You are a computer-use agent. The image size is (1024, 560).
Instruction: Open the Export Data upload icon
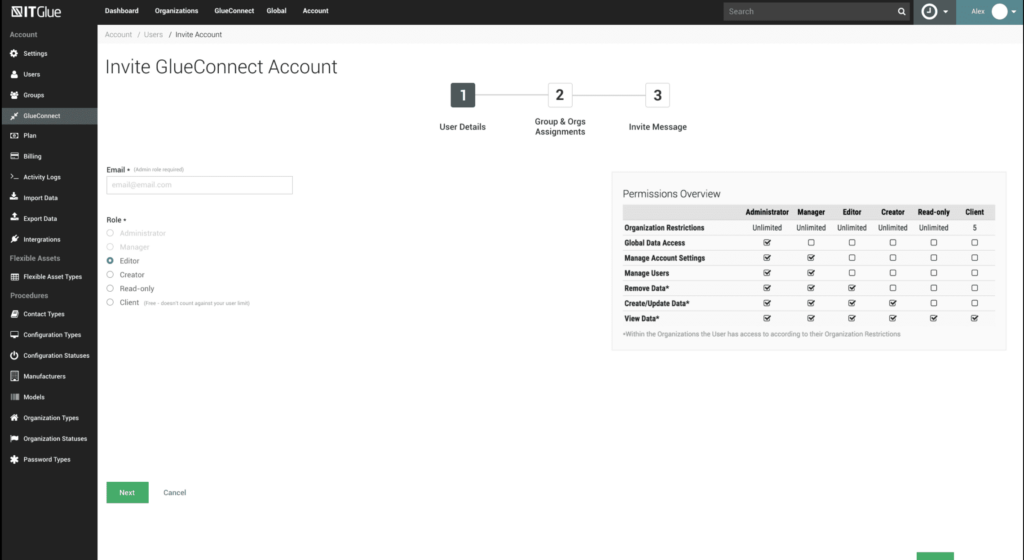click(x=14, y=218)
